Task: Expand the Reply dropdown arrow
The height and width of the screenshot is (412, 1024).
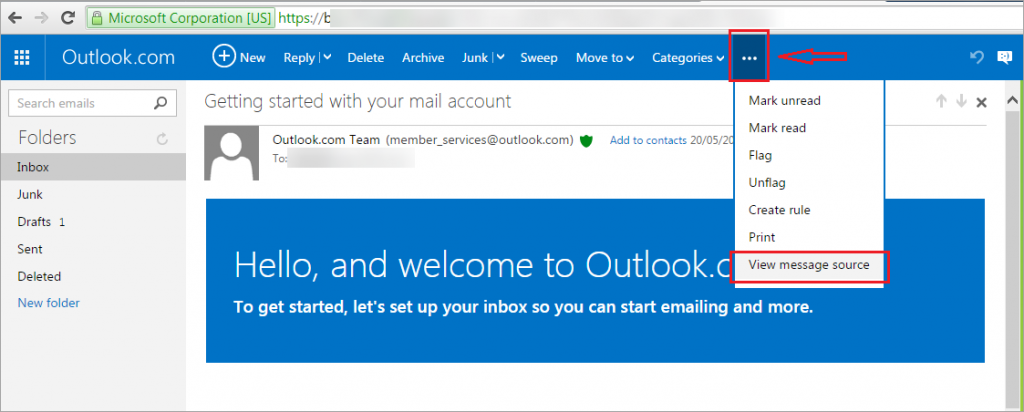Action: pyautogui.click(x=327, y=57)
